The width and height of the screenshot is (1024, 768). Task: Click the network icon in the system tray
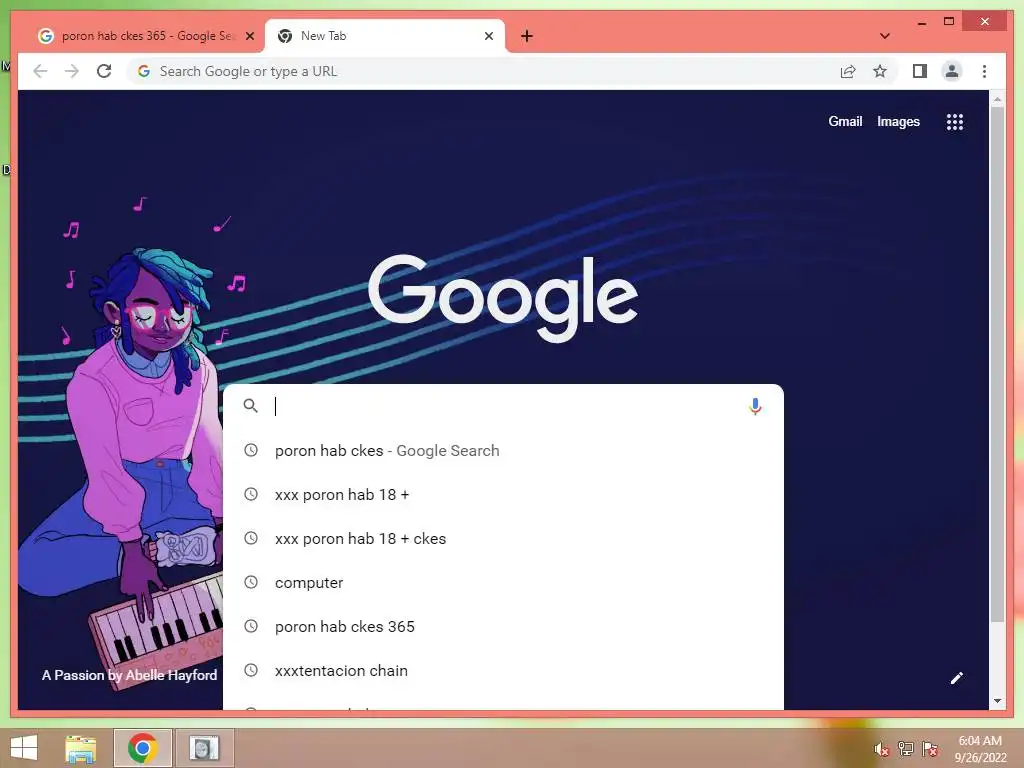click(x=906, y=749)
